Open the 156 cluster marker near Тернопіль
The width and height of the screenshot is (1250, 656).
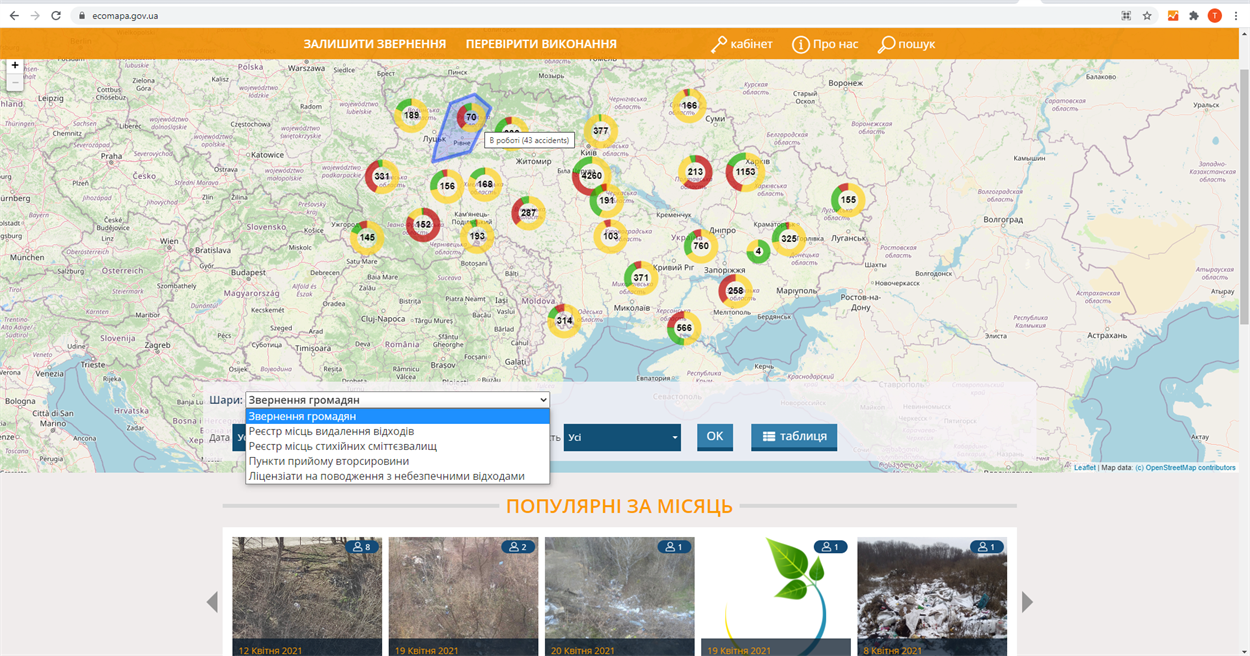coord(447,186)
